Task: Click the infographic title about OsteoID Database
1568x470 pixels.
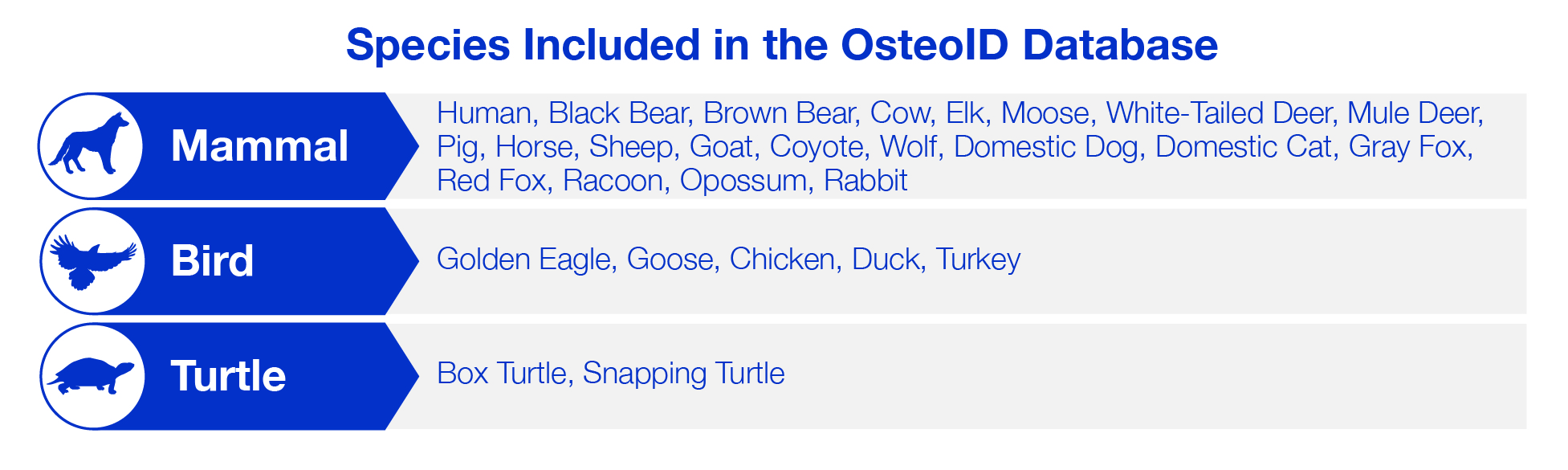Action: click(x=782, y=45)
